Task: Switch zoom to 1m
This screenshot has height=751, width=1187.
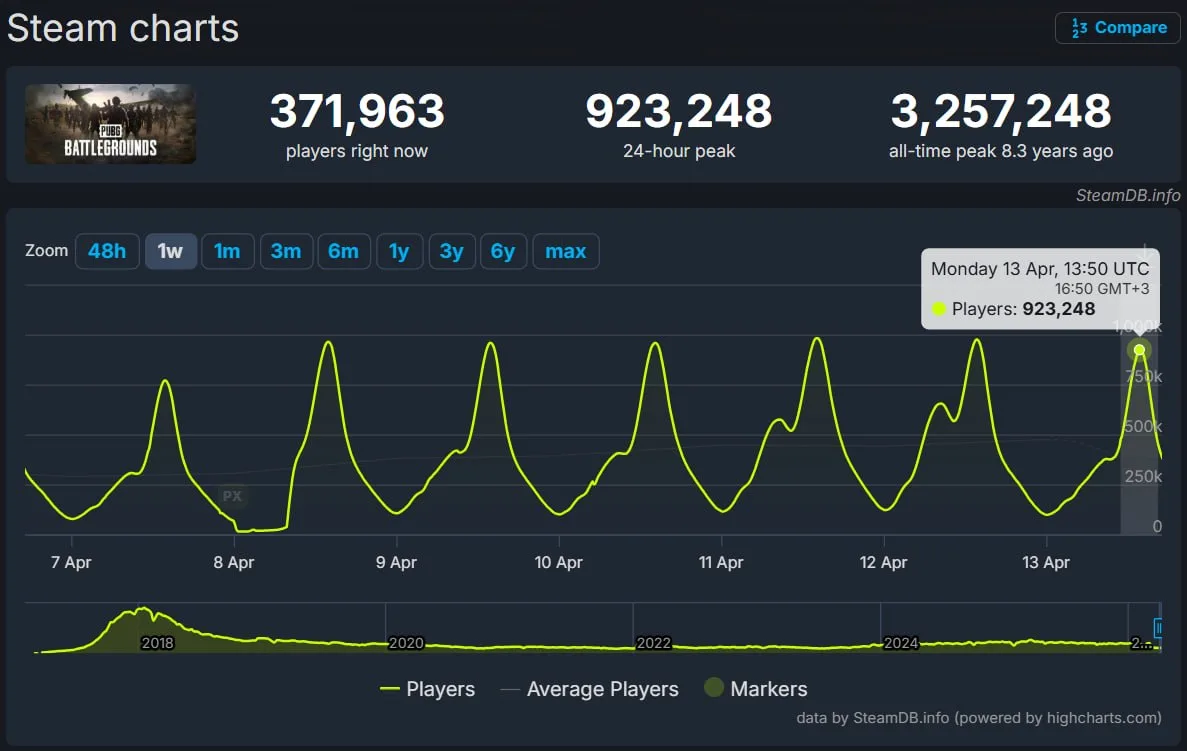Action: 227,251
